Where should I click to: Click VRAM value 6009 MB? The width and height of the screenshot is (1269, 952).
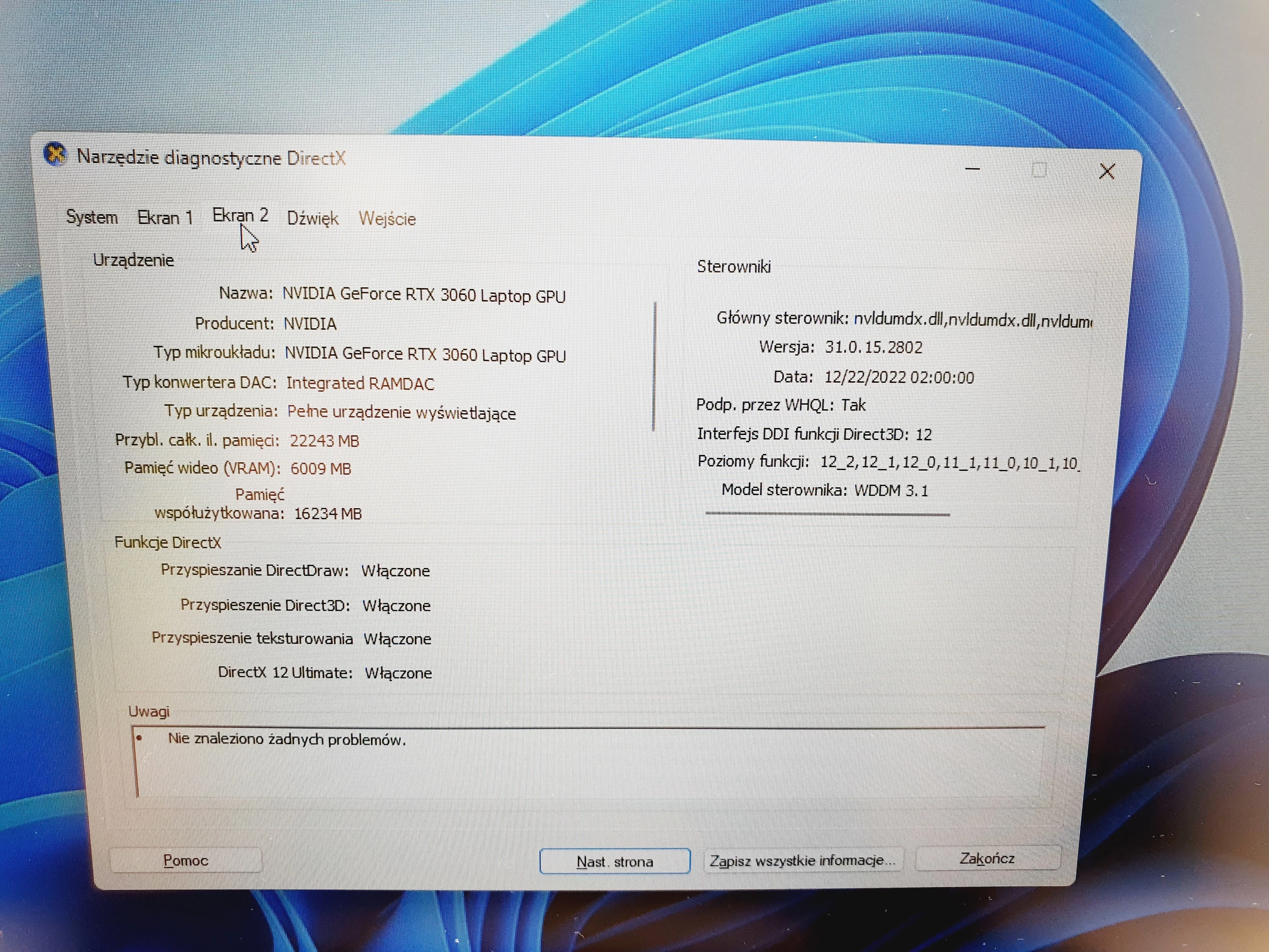pos(321,468)
